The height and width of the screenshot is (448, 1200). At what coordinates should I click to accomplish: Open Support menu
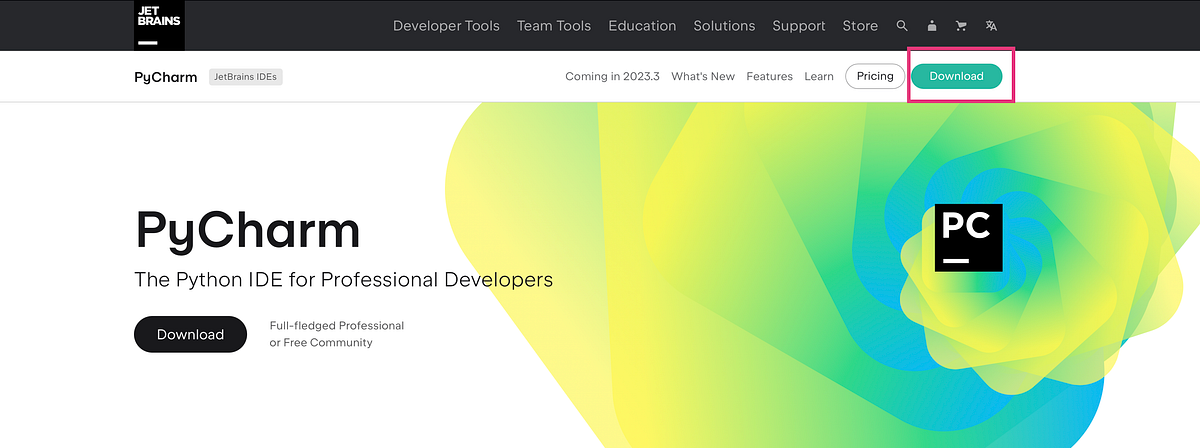coord(799,26)
